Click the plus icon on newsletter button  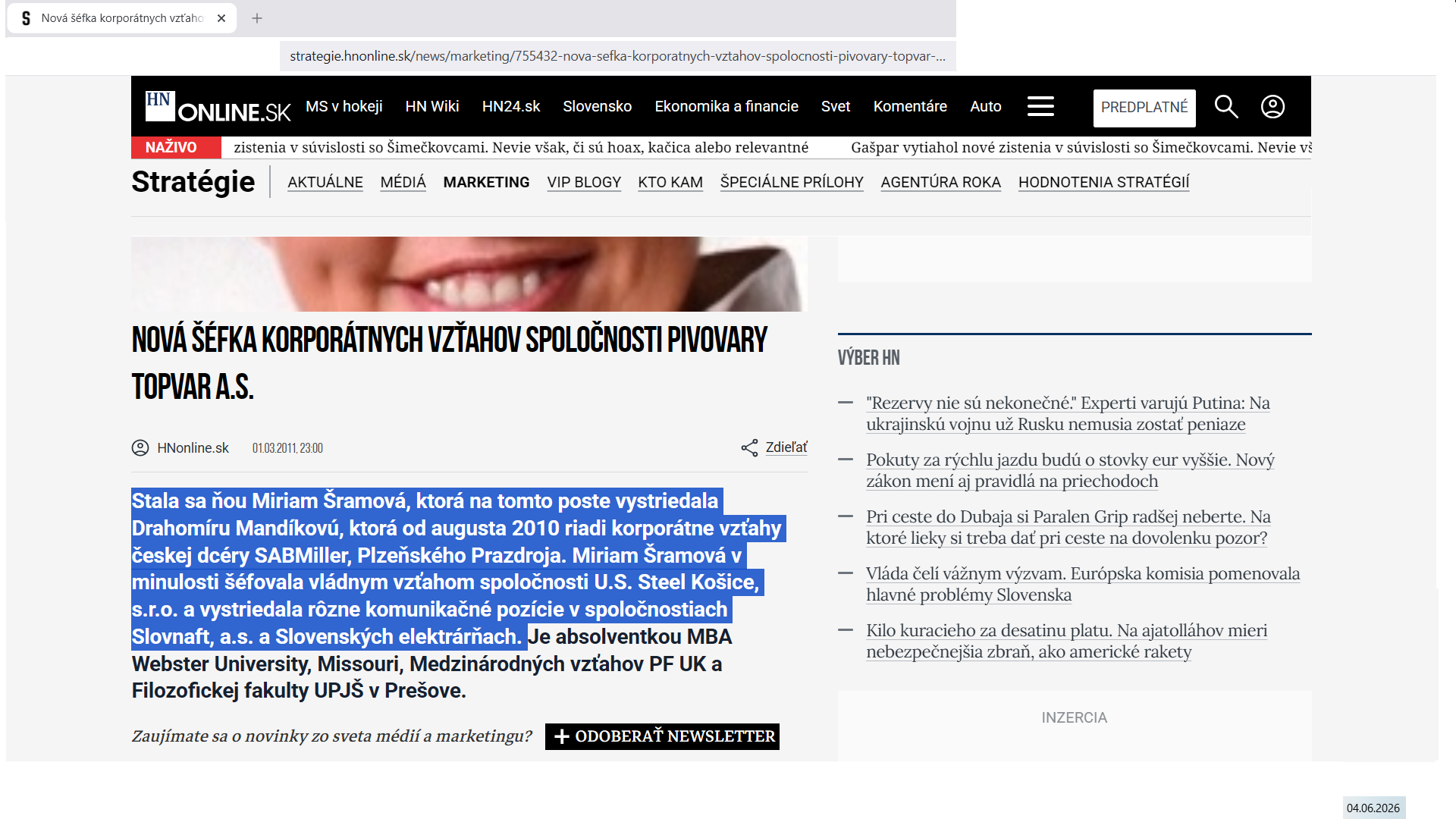tap(562, 736)
